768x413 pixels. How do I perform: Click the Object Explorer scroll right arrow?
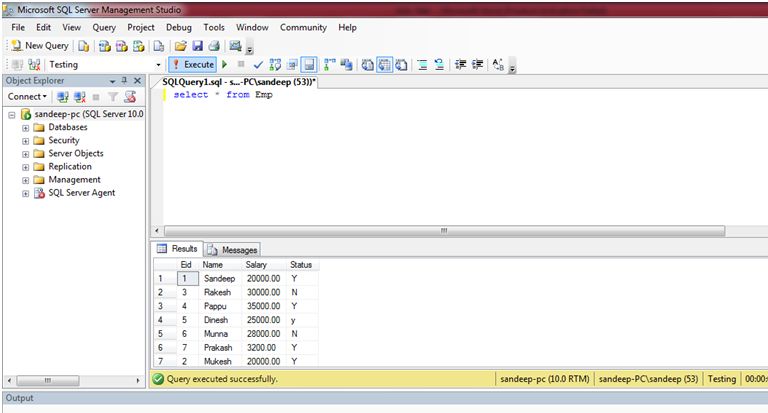tap(138, 381)
